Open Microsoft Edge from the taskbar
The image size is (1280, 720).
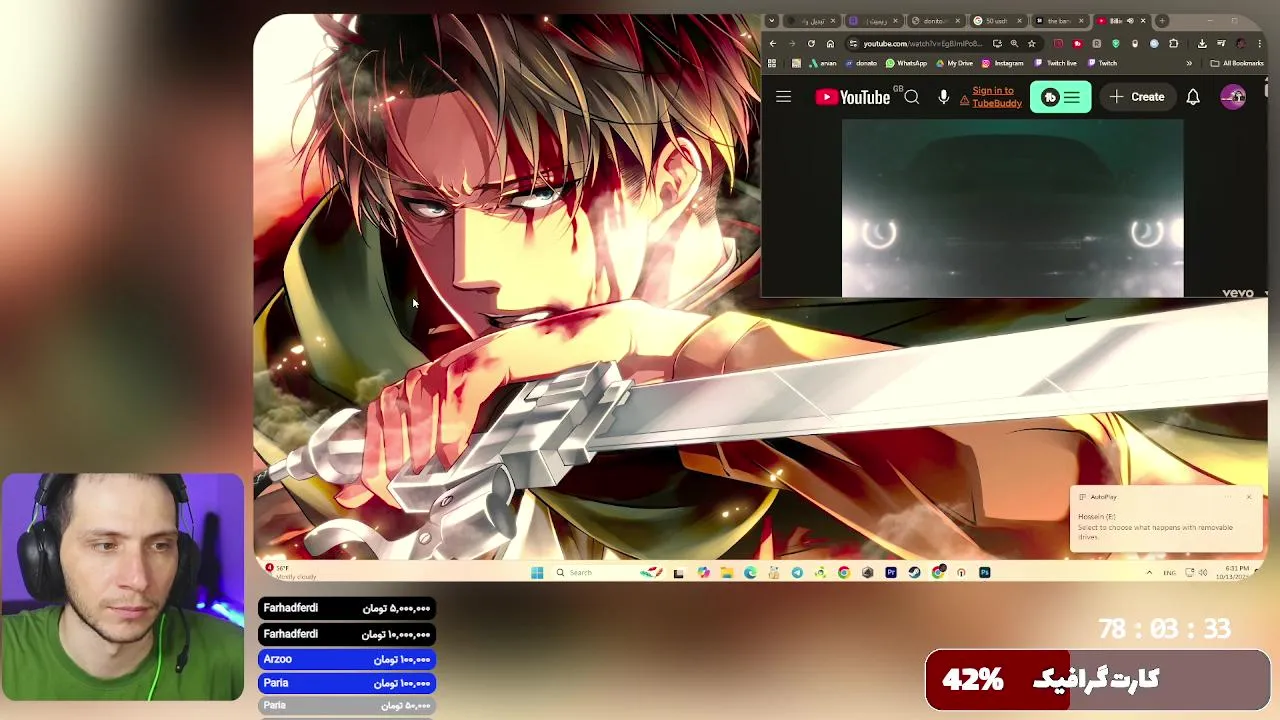(750, 572)
